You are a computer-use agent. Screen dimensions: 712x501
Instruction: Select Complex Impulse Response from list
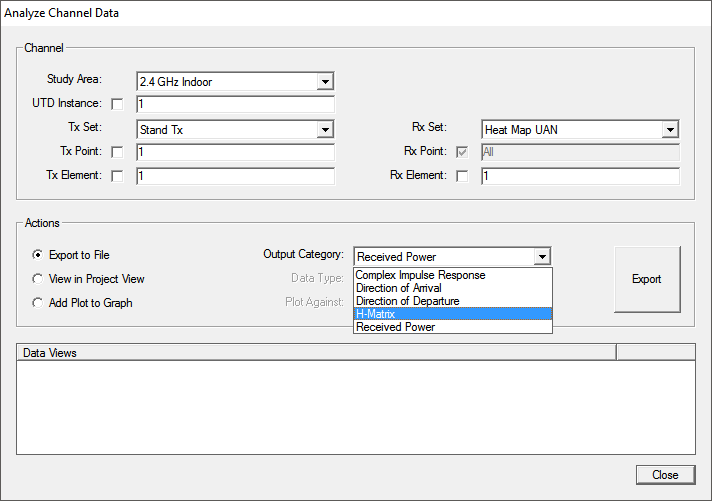[x=453, y=275]
